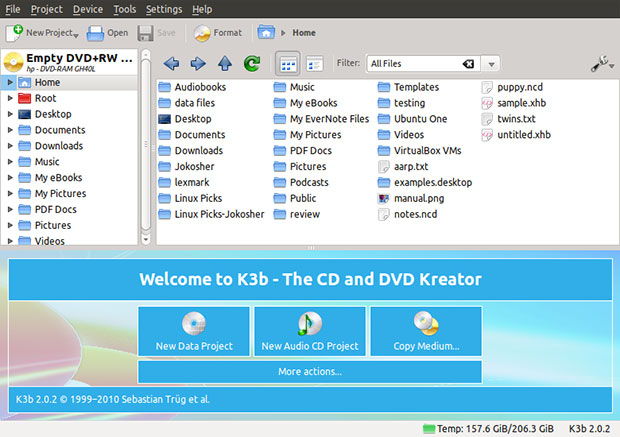
Task: Select the untitled.xhb file name
Action: (x=524, y=135)
